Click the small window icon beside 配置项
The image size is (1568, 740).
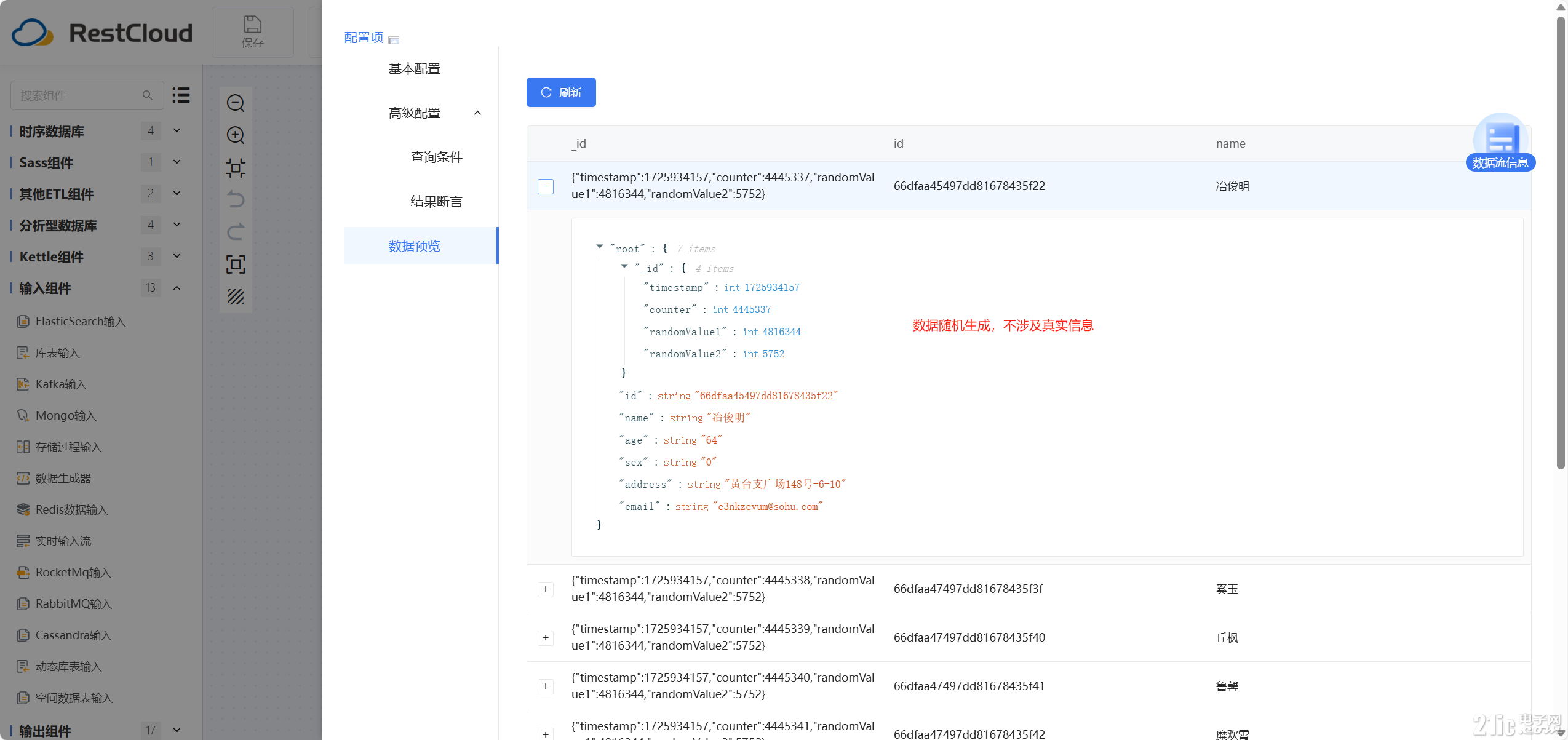pos(394,39)
